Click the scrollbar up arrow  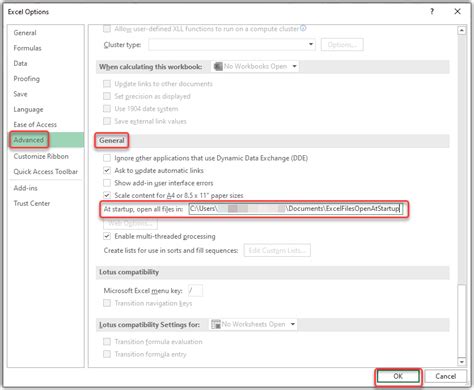click(462, 30)
